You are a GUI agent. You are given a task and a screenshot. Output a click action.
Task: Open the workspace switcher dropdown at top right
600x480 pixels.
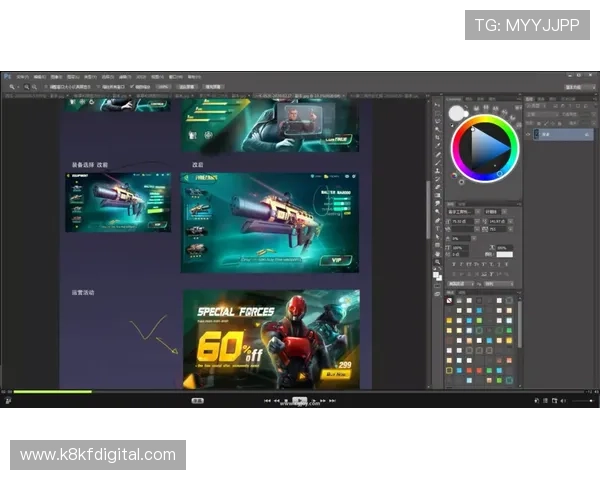pyautogui.click(x=580, y=87)
